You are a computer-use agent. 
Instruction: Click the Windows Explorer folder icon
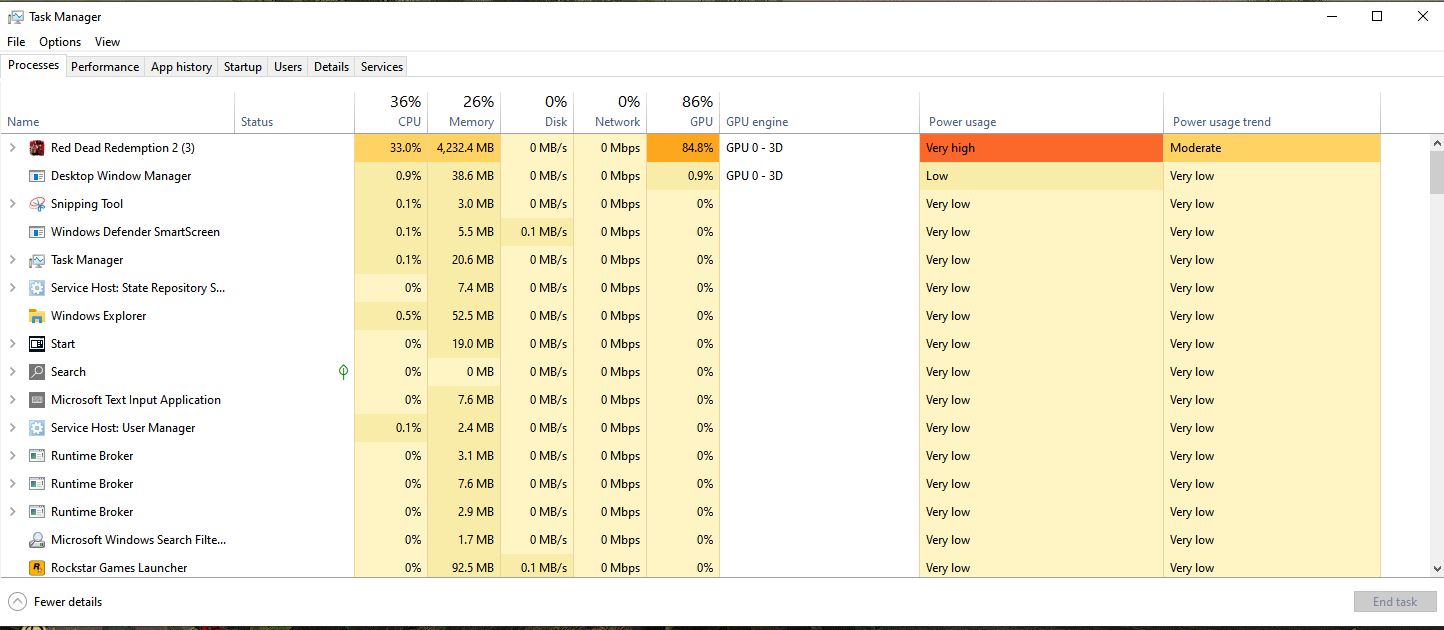pyautogui.click(x=37, y=316)
